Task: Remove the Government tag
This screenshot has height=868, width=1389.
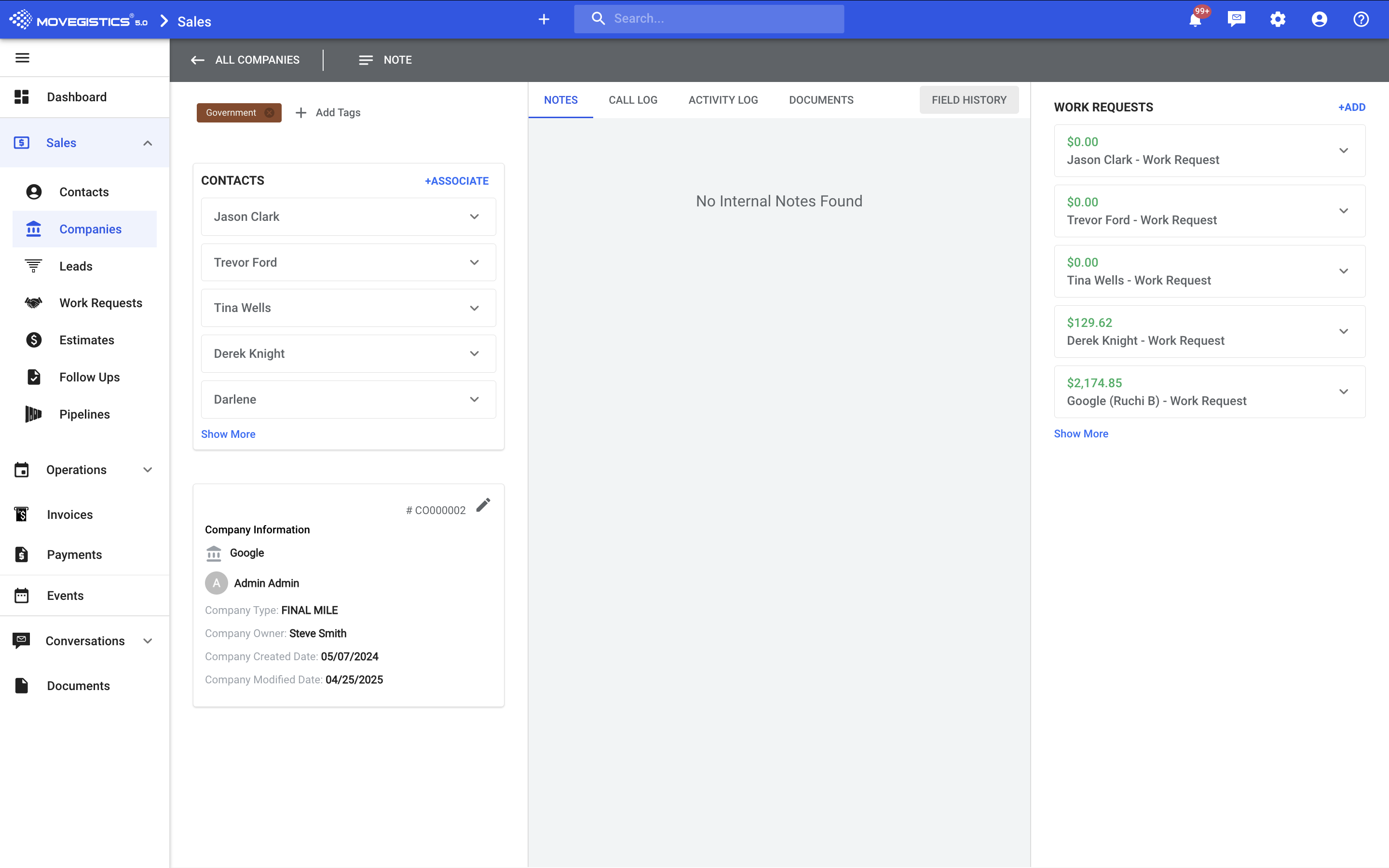Action: [x=269, y=112]
